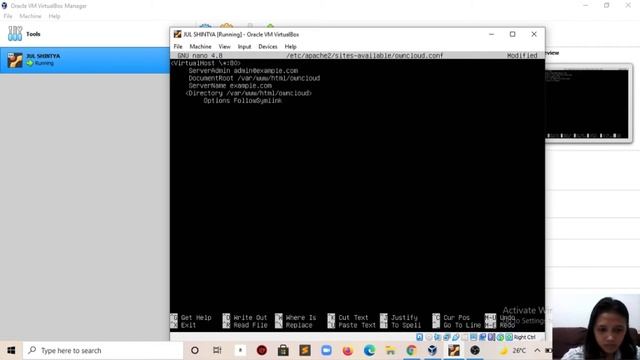Click nano's Where Is shortcut label
This screenshot has width=640, height=360.
click(301, 318)
